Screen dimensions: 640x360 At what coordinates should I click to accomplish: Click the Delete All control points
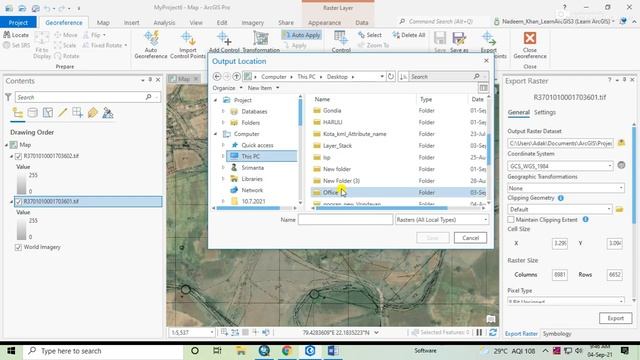pyautogui.click(x=409, y=35)
